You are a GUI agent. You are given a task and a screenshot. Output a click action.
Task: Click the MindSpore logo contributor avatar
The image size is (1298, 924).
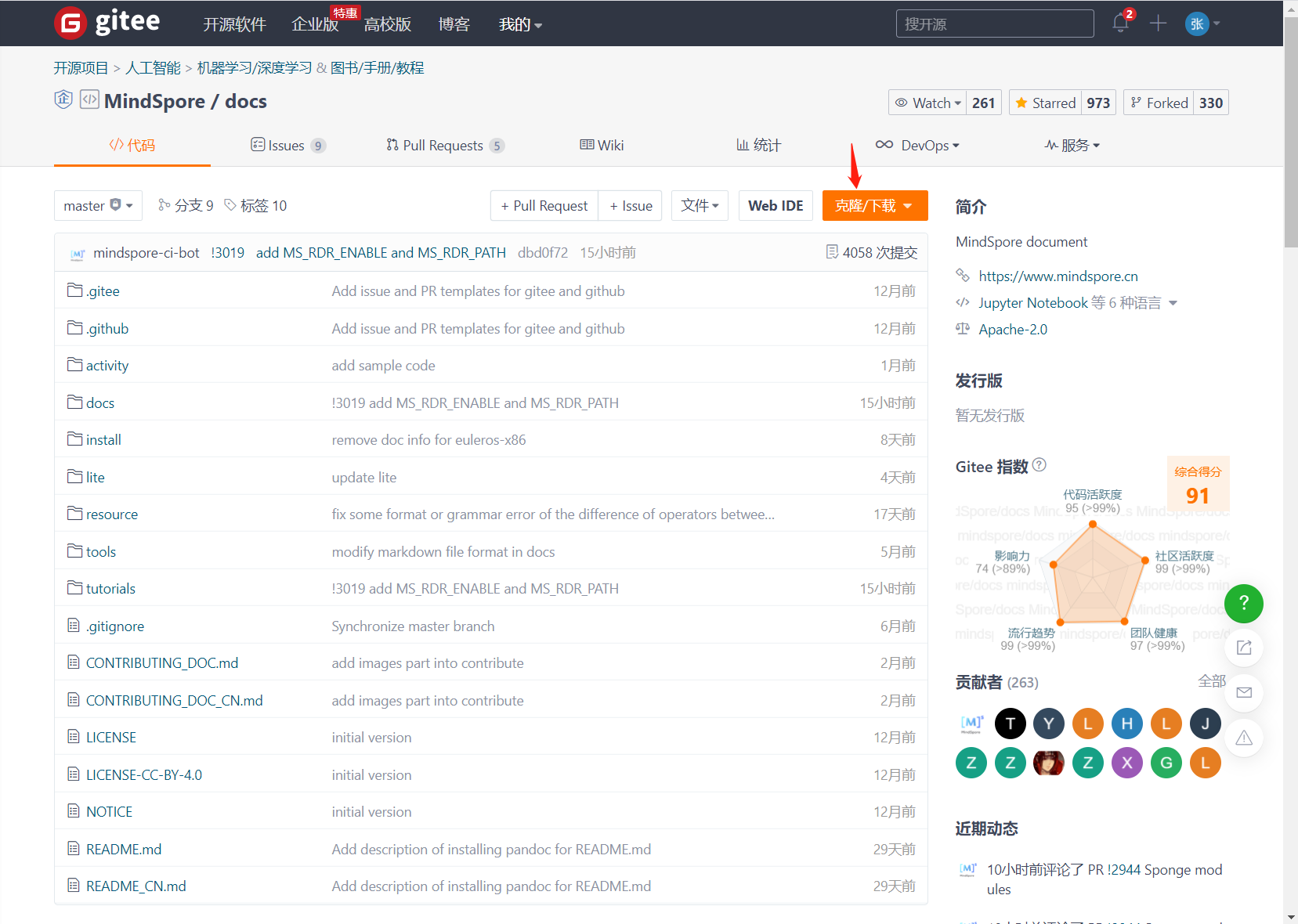pyautogui.click(x=971, y=724)
